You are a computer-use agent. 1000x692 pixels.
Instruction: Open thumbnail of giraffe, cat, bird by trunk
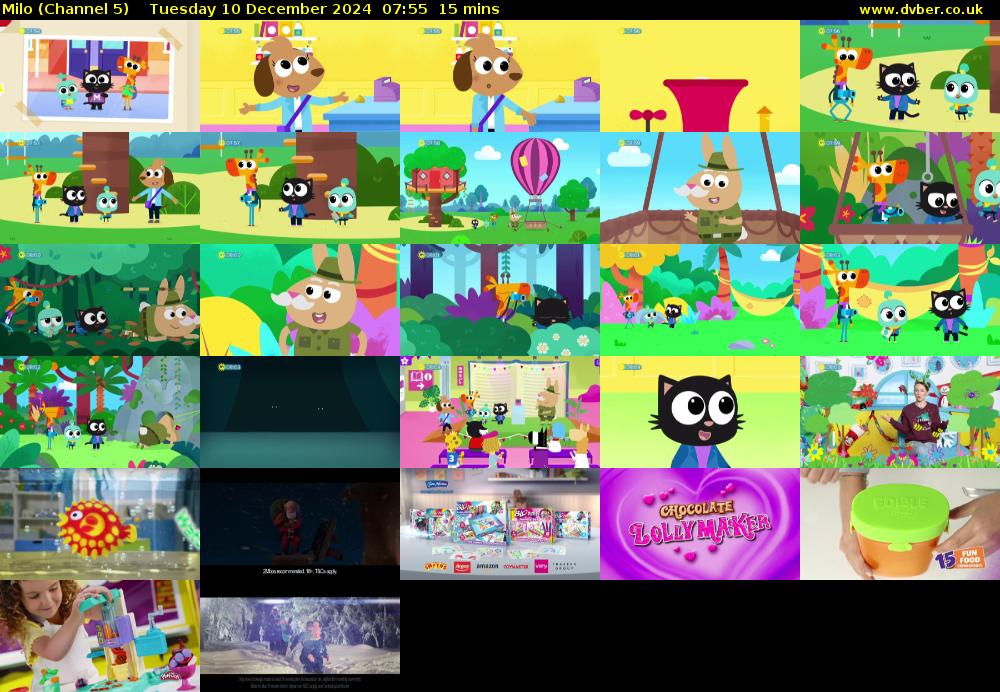[300, 188]
